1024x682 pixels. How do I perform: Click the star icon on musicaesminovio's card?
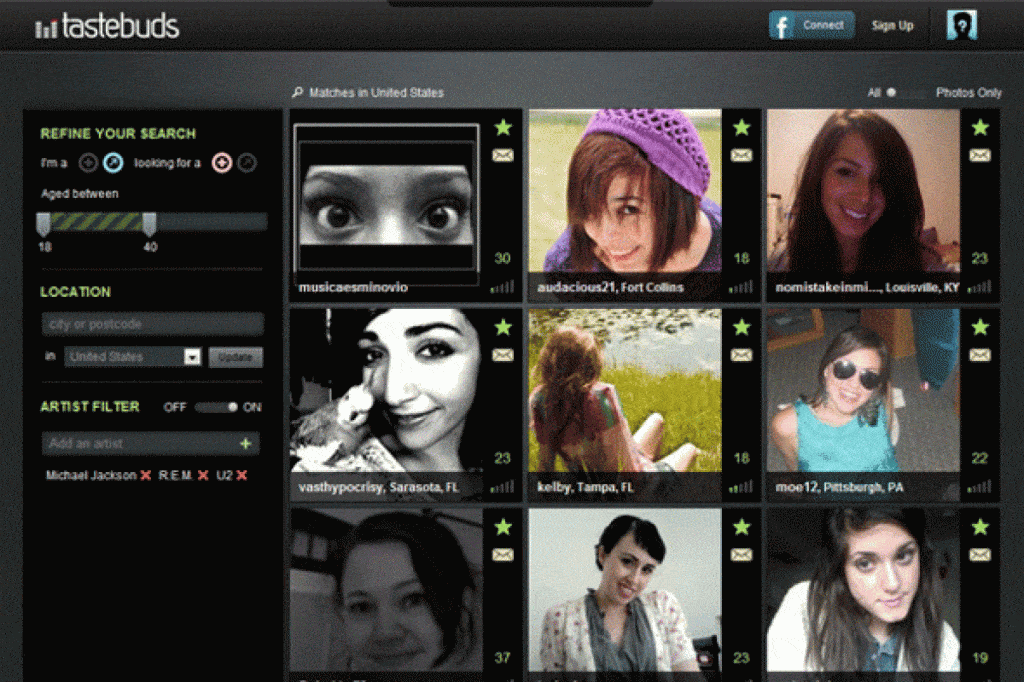(503, 128)
